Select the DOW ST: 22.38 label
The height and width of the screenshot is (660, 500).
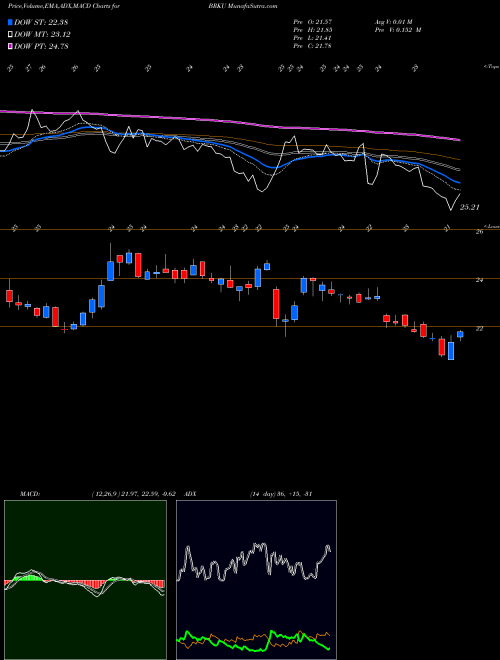tap(41, 22)
